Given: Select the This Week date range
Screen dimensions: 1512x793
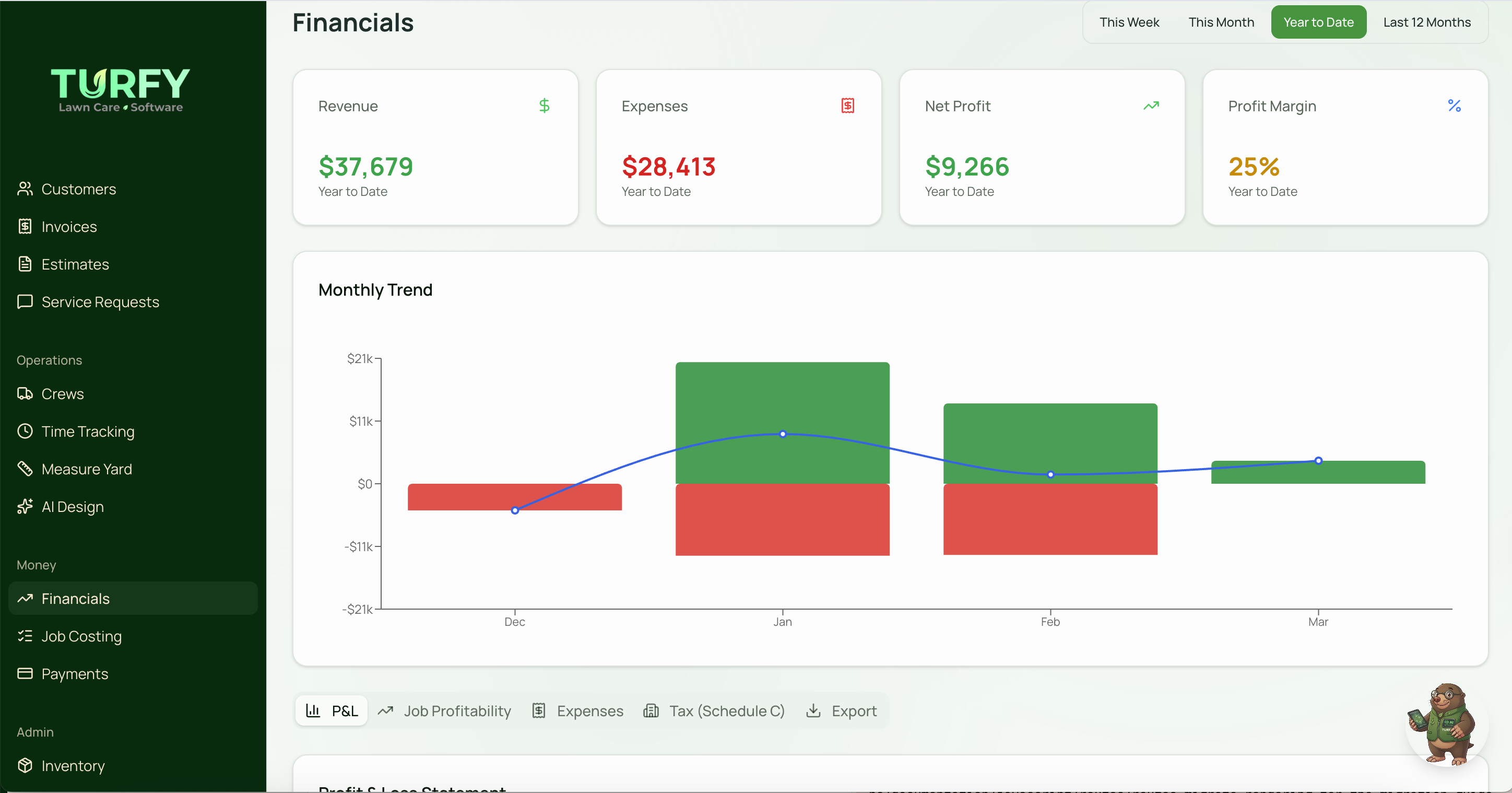Looking at the screenshot, I should (1129, 22).
